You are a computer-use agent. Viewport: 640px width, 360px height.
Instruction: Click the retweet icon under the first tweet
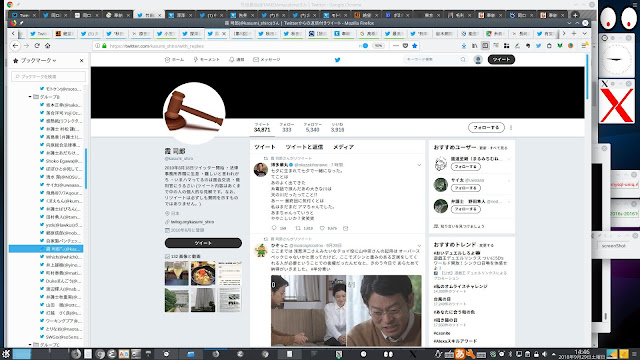click(x=298, y=228)
